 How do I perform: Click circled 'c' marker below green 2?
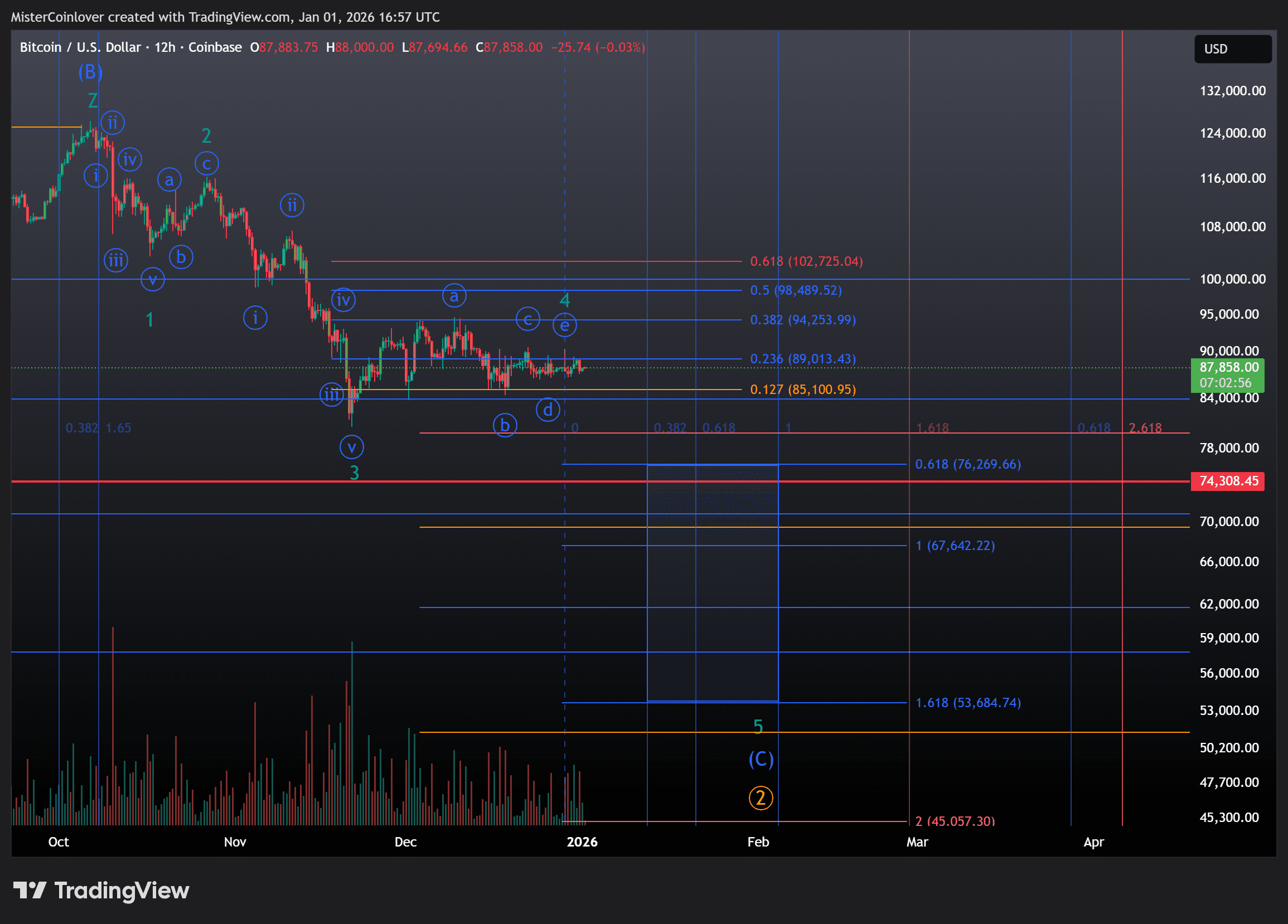coord(207,164)
